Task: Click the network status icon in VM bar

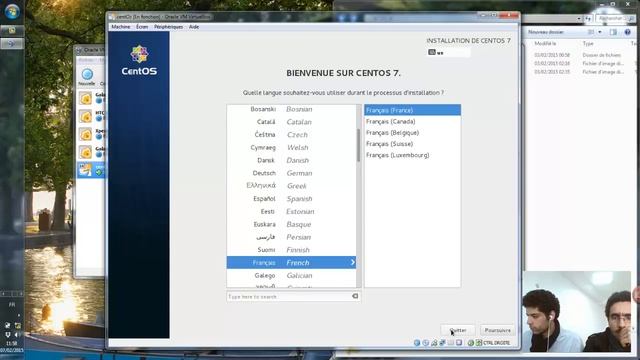Action: coord(434,343)
